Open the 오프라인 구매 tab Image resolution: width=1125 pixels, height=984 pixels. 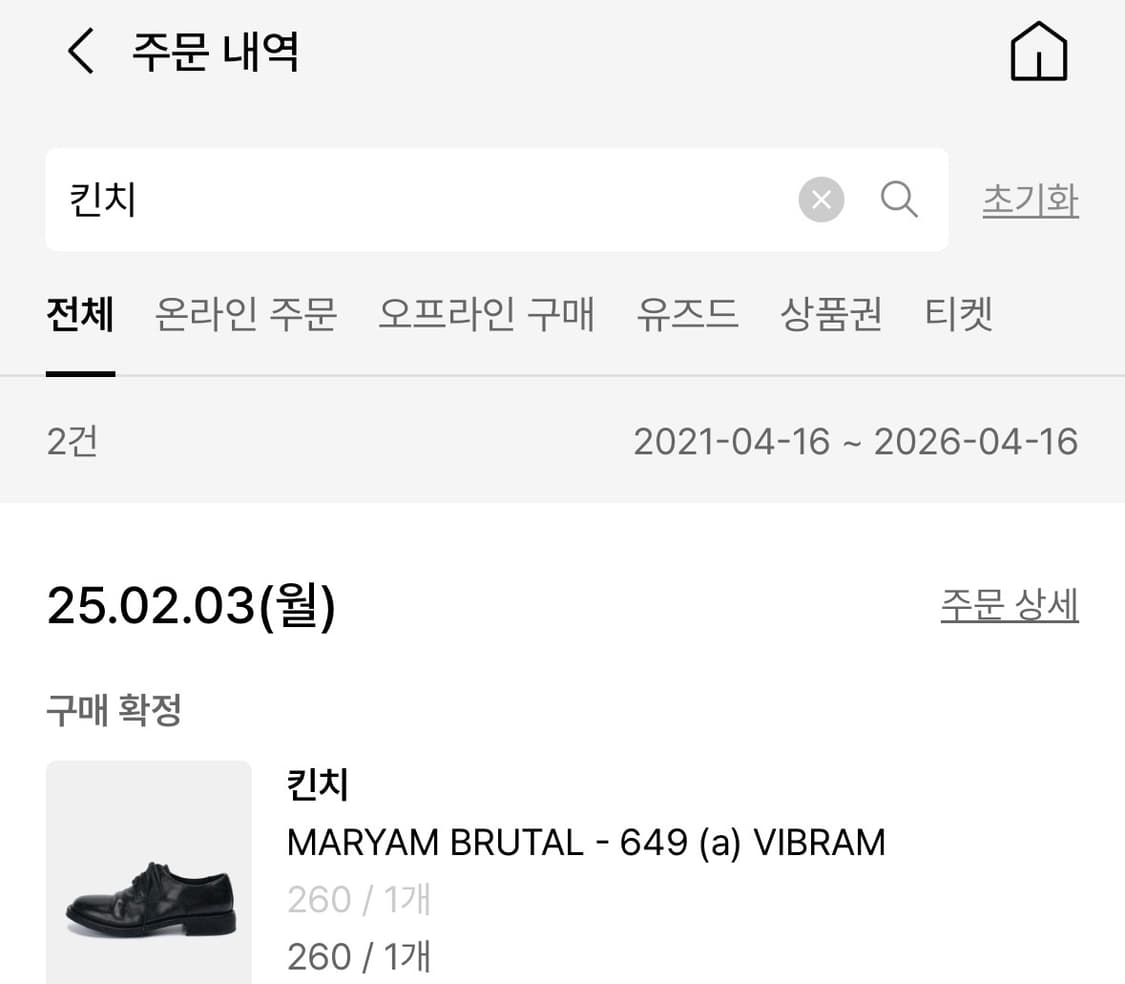[x=486, y=315]
